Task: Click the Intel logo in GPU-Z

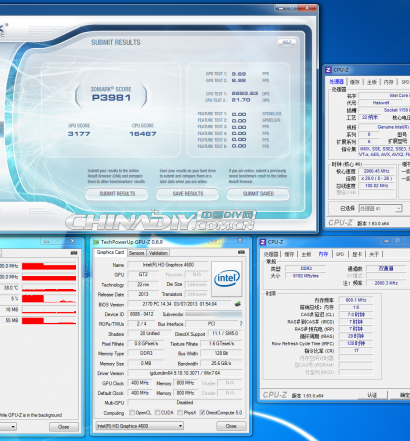Action: (x=227, y=279)
